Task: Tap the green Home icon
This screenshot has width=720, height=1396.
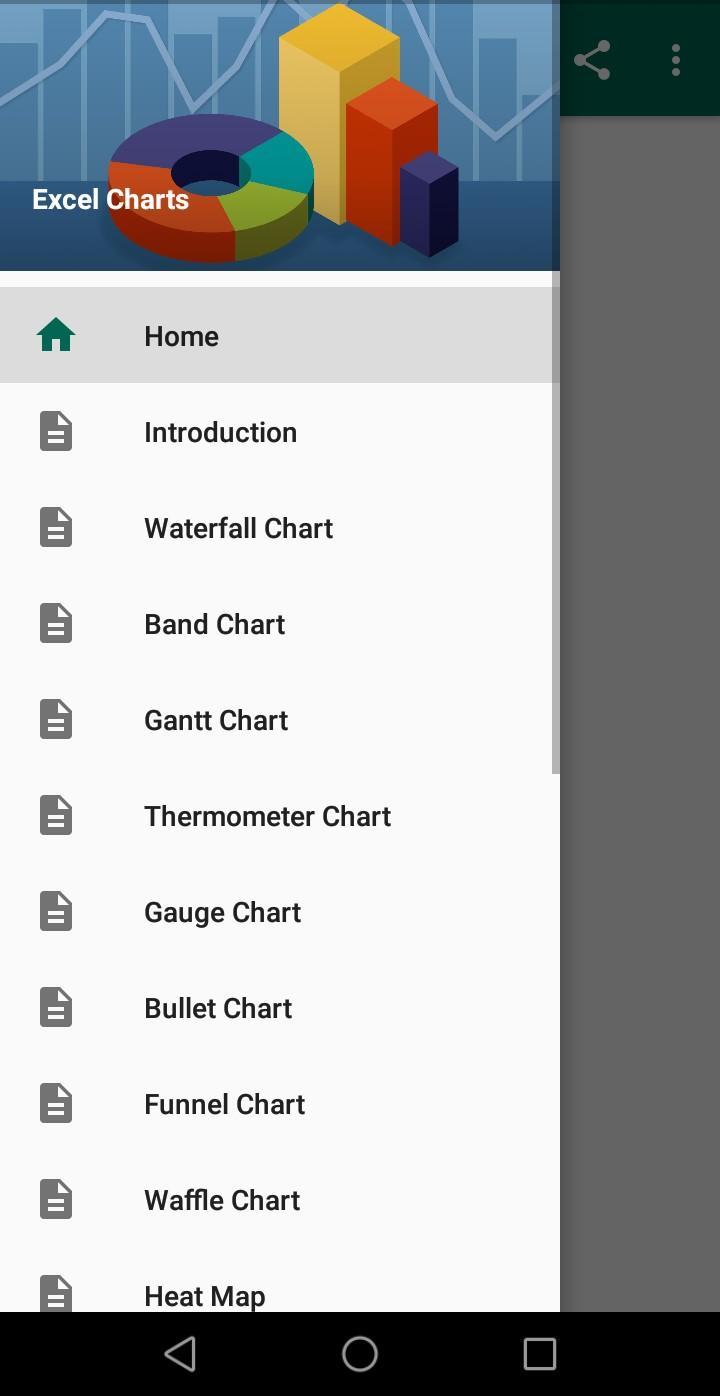Action: pyautogui.click(x=56, y=336)
